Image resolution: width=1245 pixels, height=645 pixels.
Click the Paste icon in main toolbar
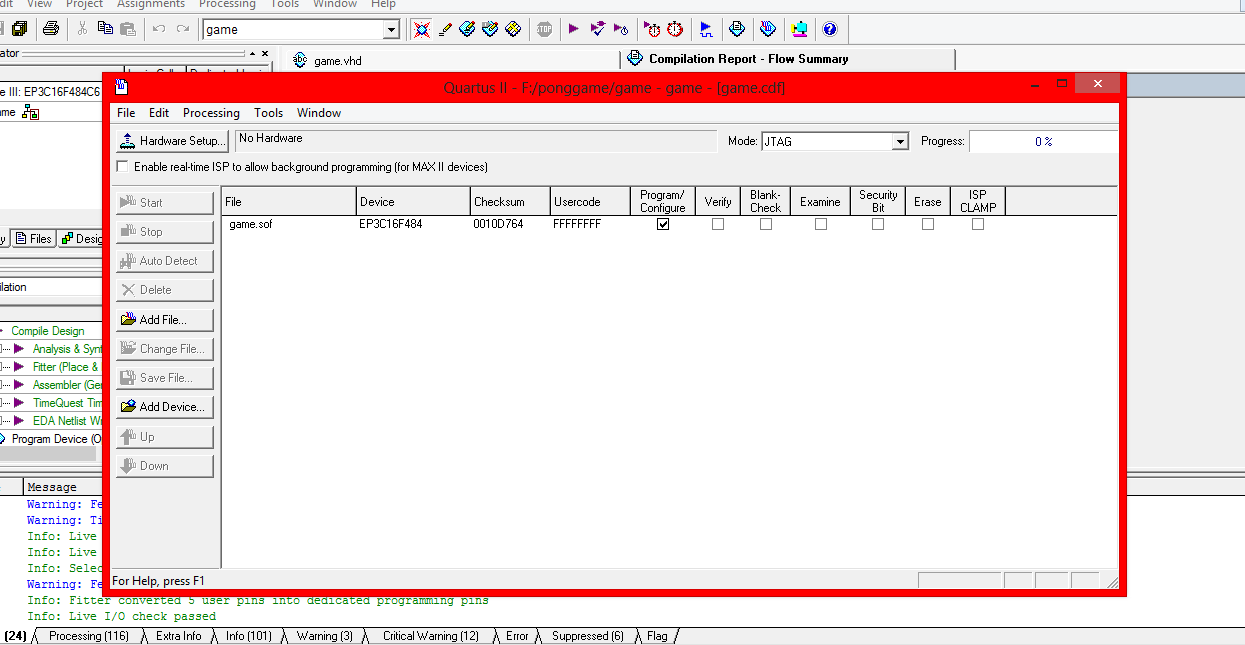click(x=127, y=29)
